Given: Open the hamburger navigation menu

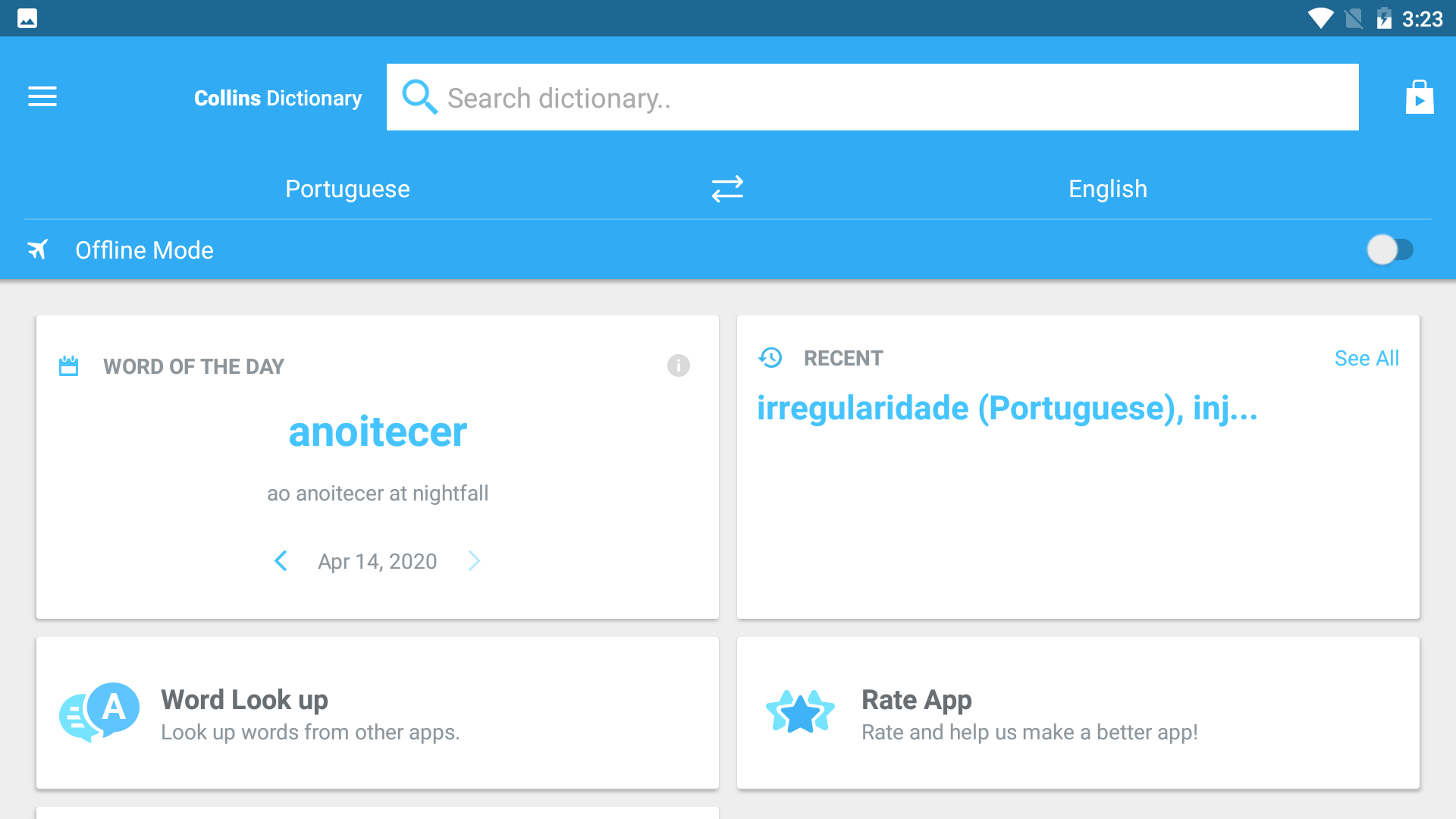Looking at the screenshot, I should pos(42,97).
